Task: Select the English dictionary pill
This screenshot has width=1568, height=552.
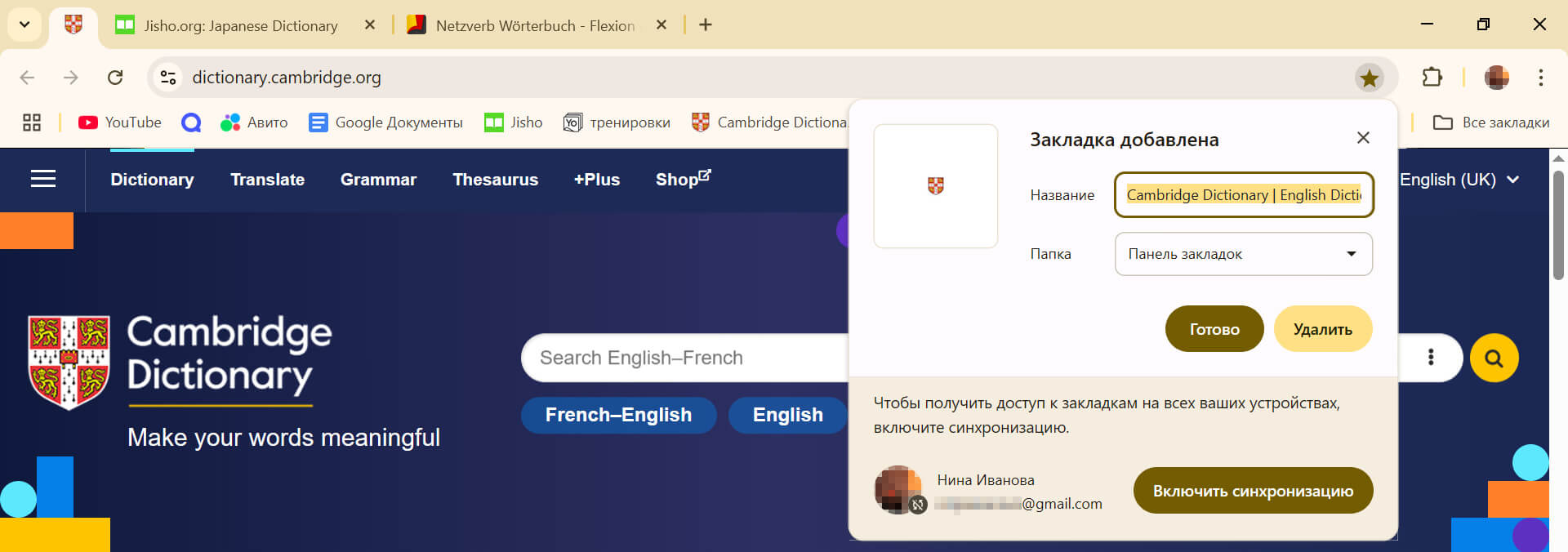Action: [x=787, y=415]
